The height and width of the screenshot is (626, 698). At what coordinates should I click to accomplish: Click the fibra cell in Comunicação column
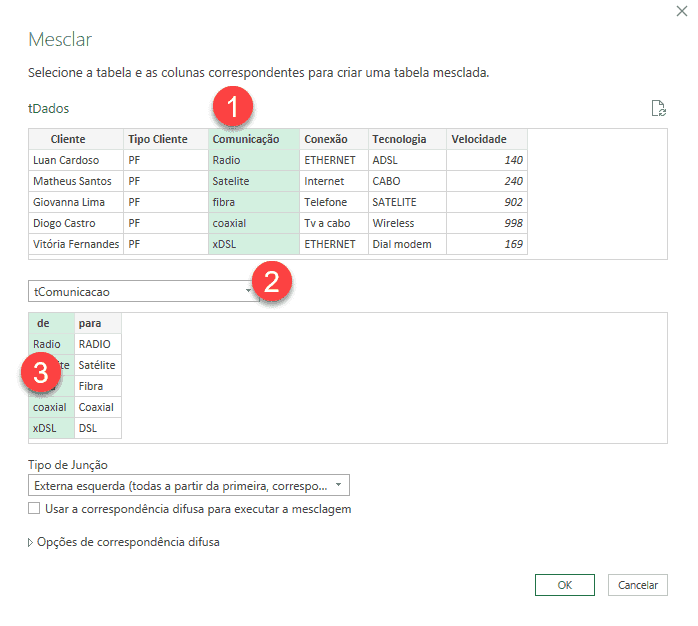pos(254,202)
